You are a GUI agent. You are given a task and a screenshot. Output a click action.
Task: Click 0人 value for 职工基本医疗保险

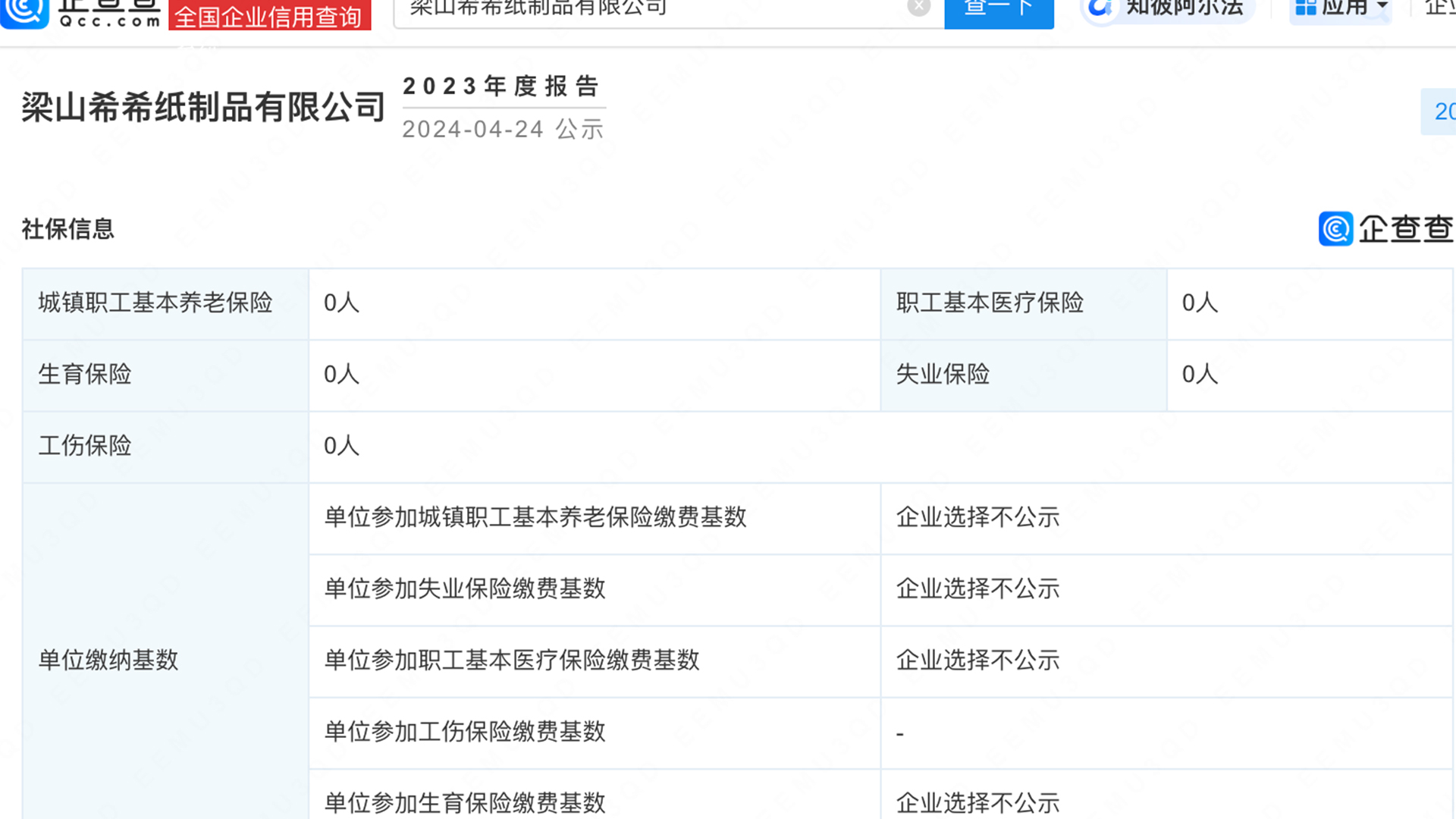point(1200,303)
